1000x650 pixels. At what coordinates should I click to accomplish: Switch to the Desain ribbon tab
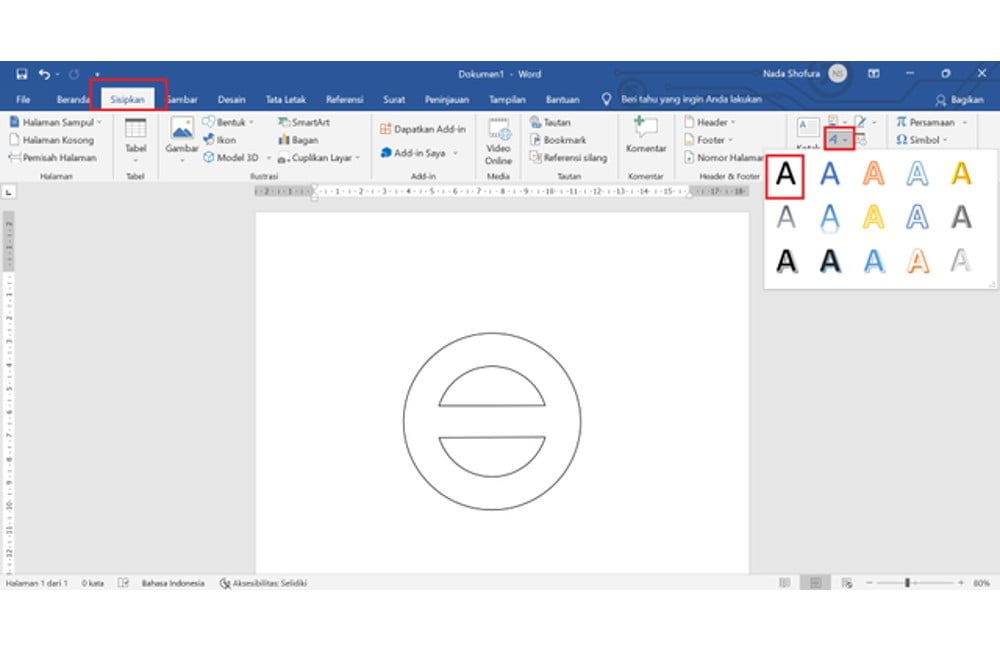[x=230, y=99]
